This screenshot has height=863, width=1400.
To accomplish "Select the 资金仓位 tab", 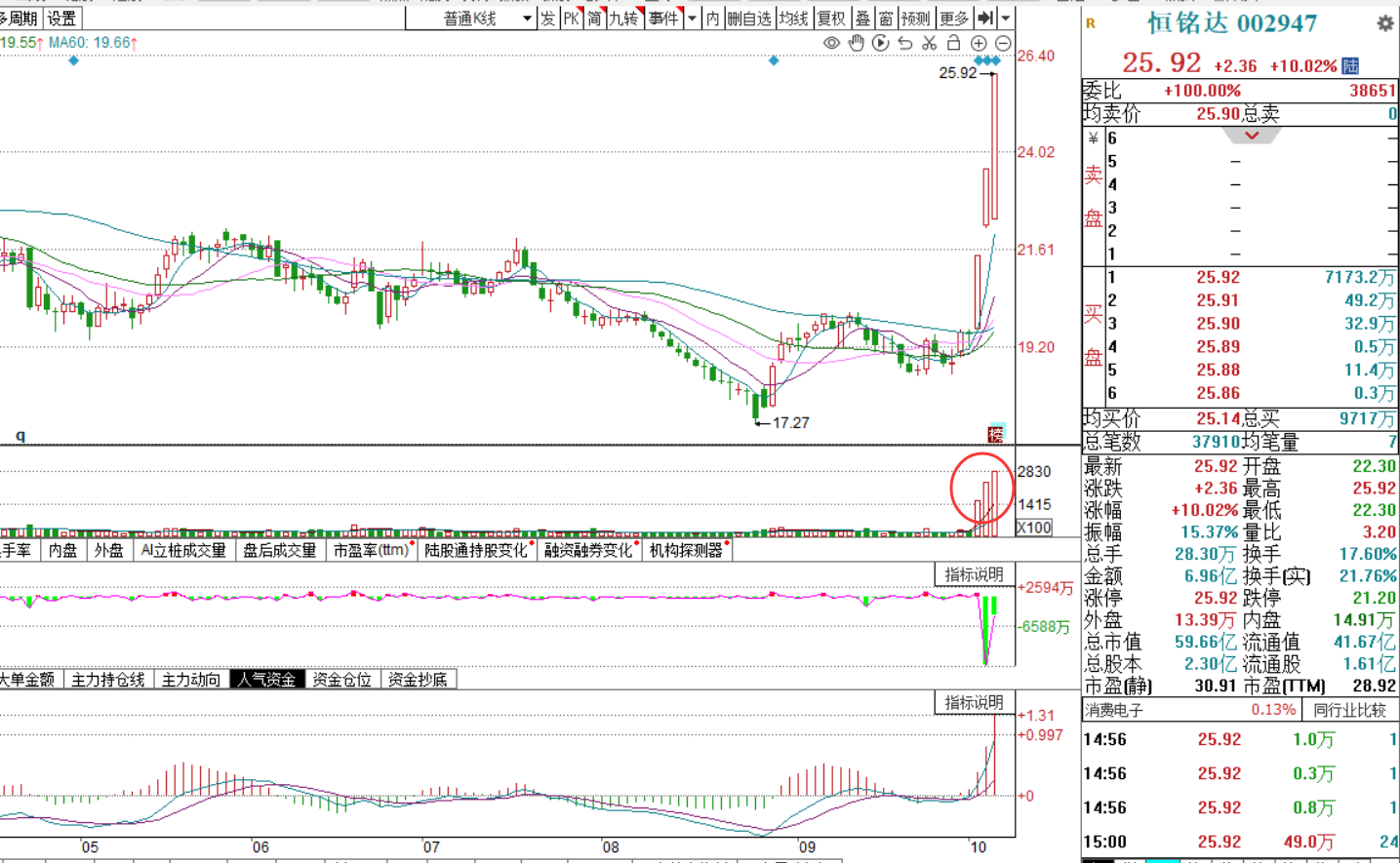I will (x=341, y=680).
